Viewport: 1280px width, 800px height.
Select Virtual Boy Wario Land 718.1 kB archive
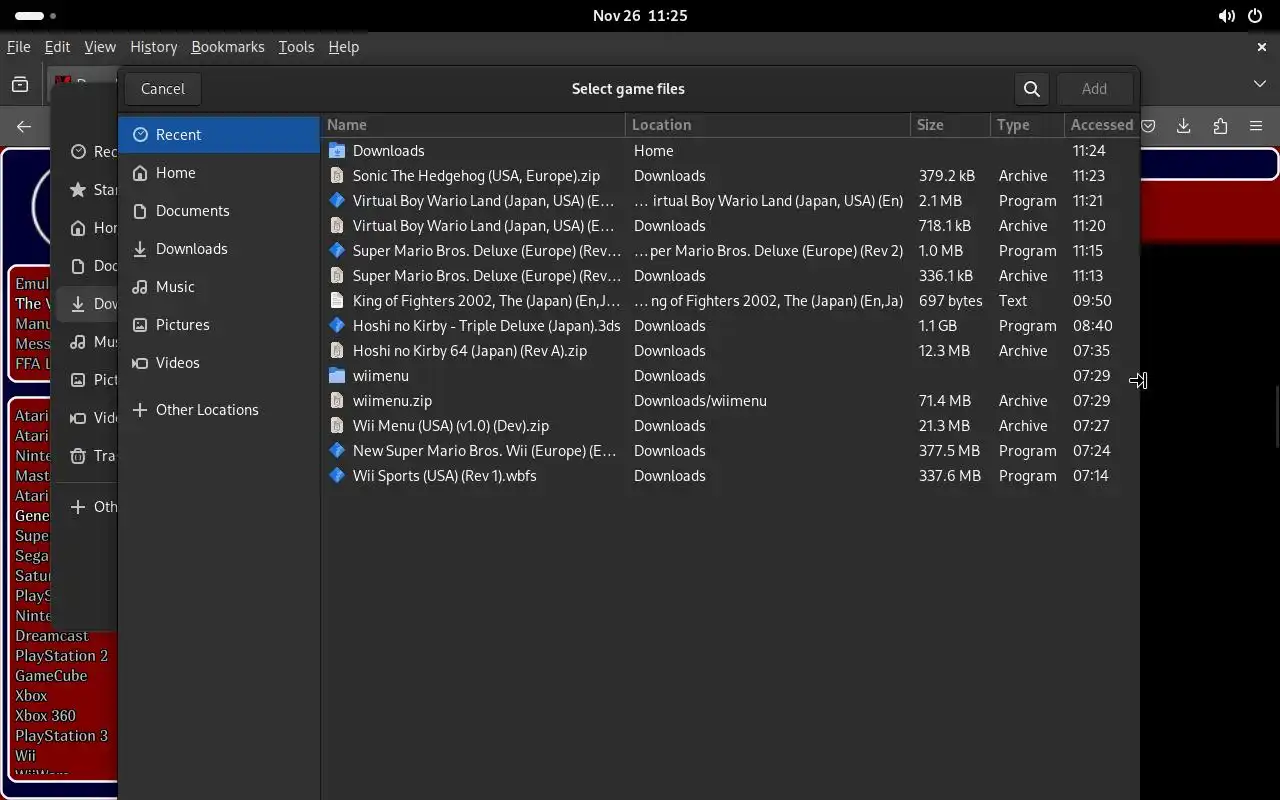click(x=730, y=225)
